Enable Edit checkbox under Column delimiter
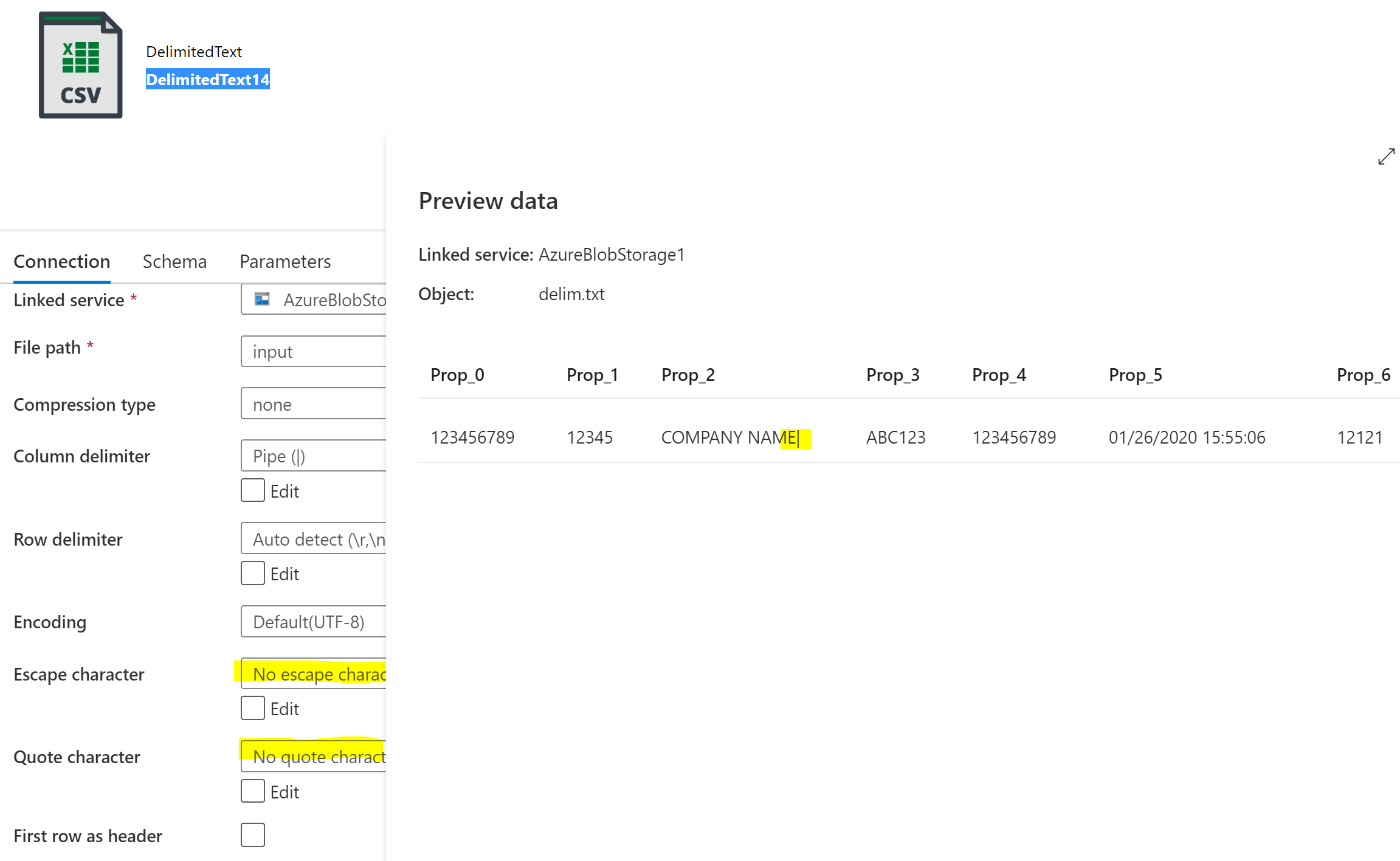 click(253, 490)
